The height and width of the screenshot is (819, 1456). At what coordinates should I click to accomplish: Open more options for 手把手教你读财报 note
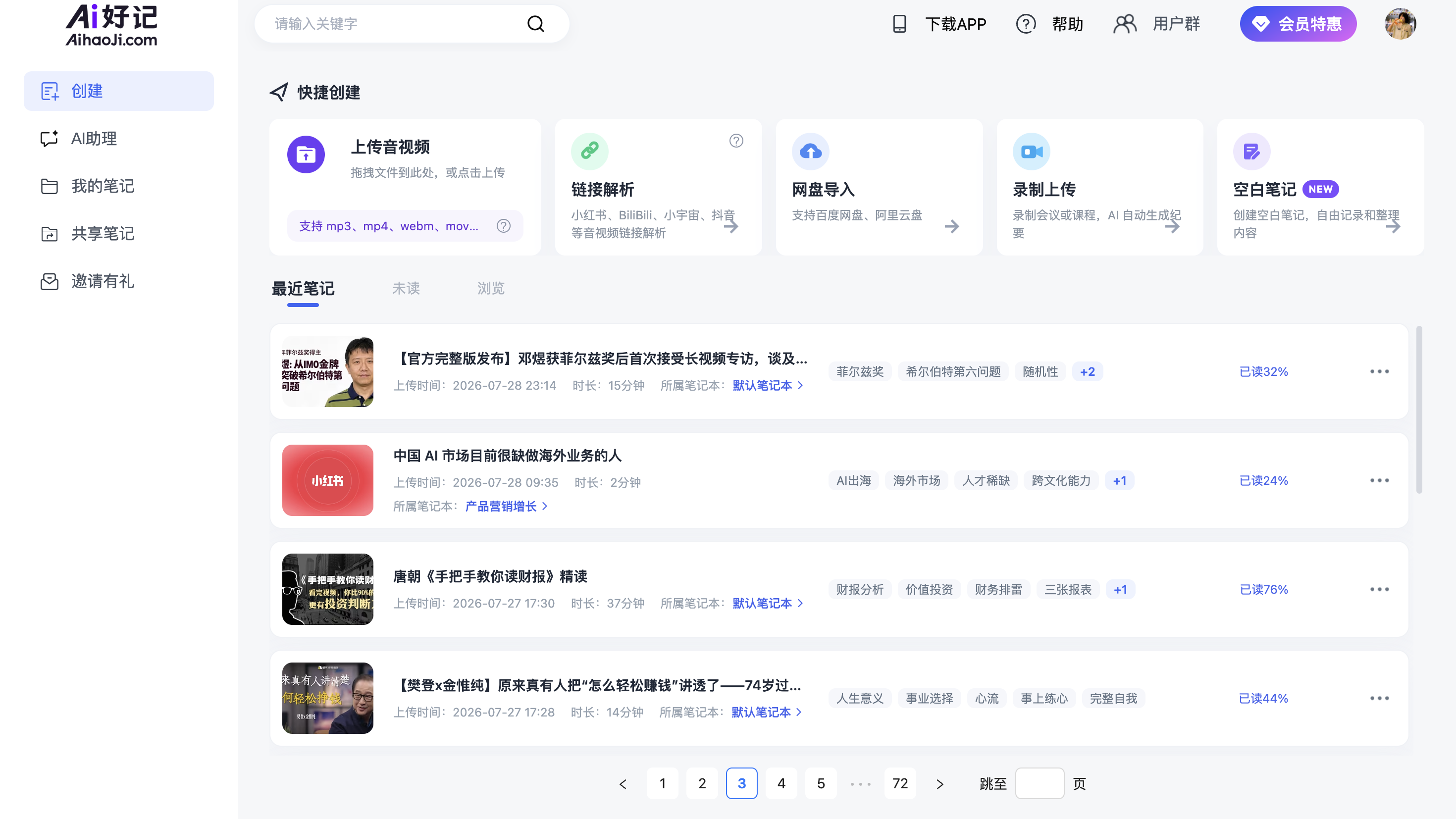(x=1380, y=590)
